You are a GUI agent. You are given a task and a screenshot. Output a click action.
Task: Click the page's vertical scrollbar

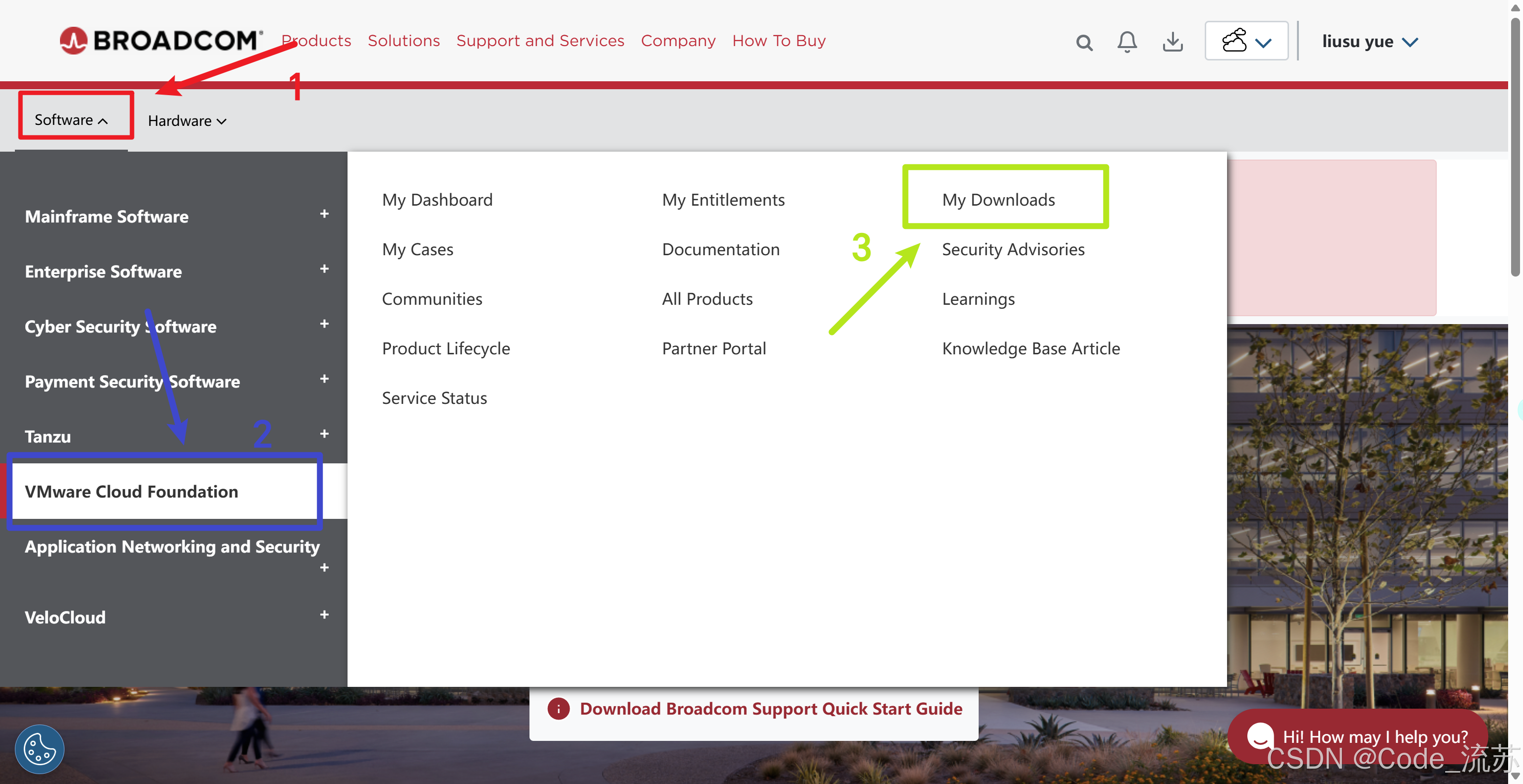pos(1515,148)
